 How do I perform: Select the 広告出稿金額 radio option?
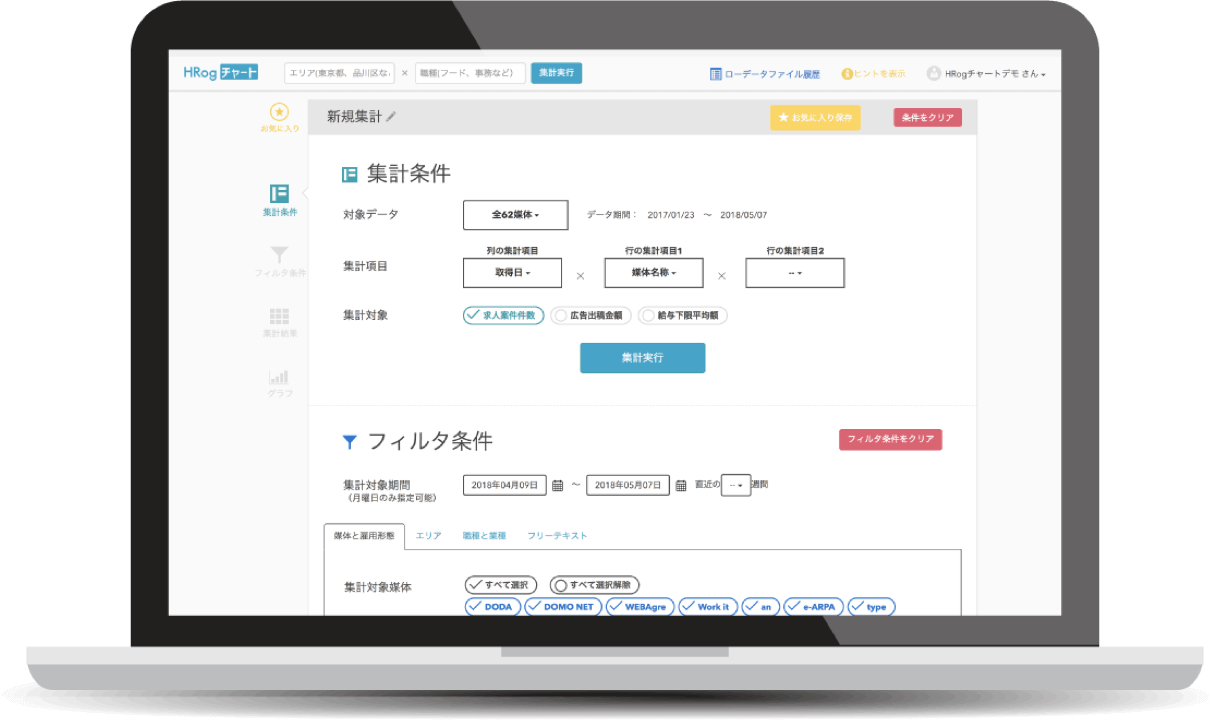pos(590,315)
